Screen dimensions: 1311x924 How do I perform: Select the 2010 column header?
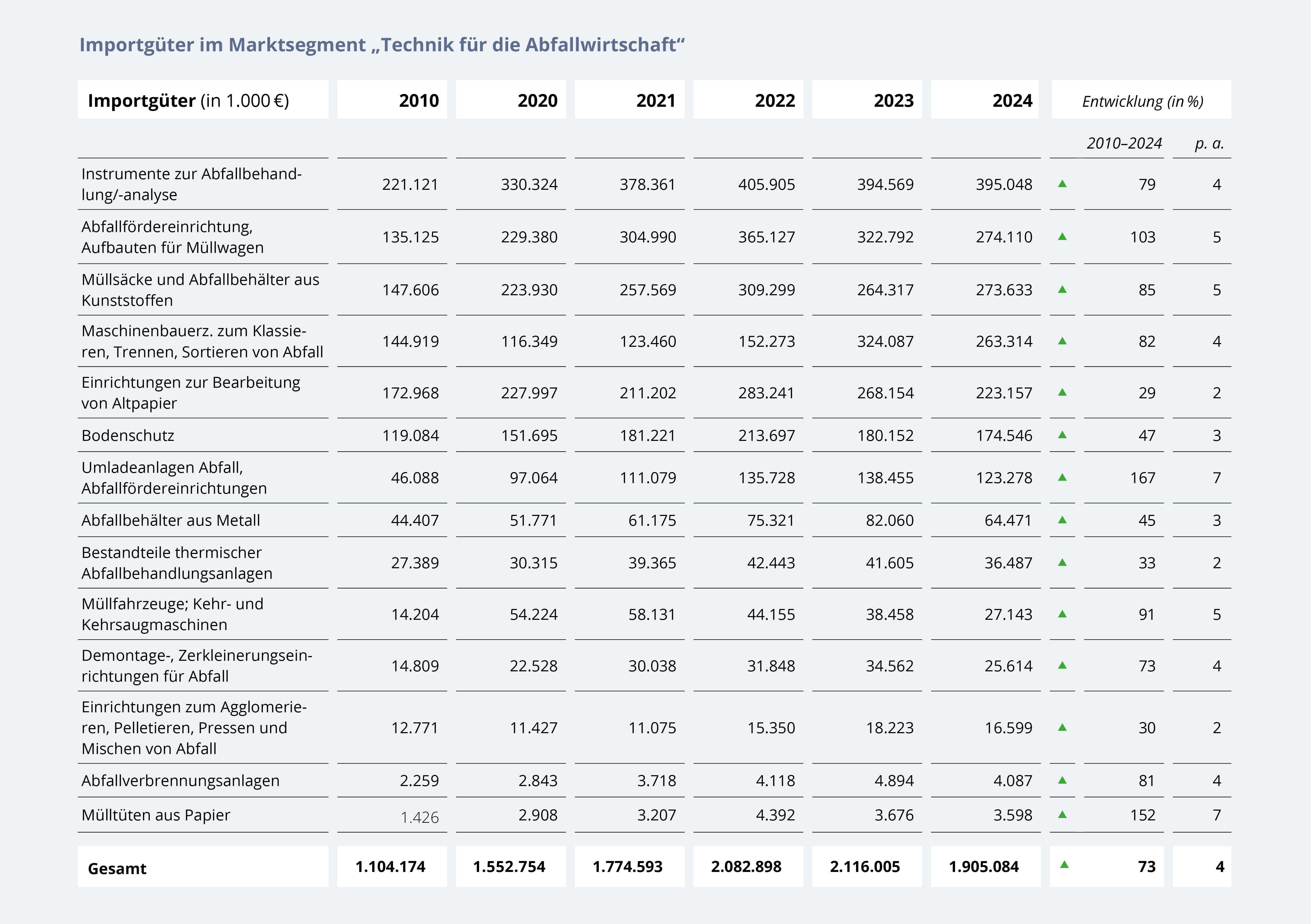coord(419,100)
